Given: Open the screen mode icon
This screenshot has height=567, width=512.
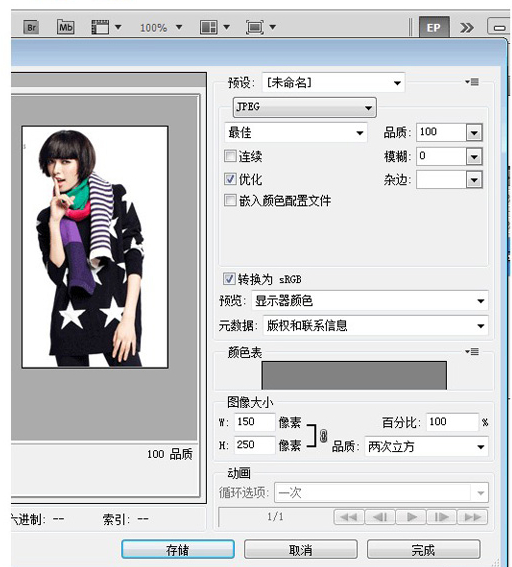Looking at the screenshot, I should pos(255,27).
